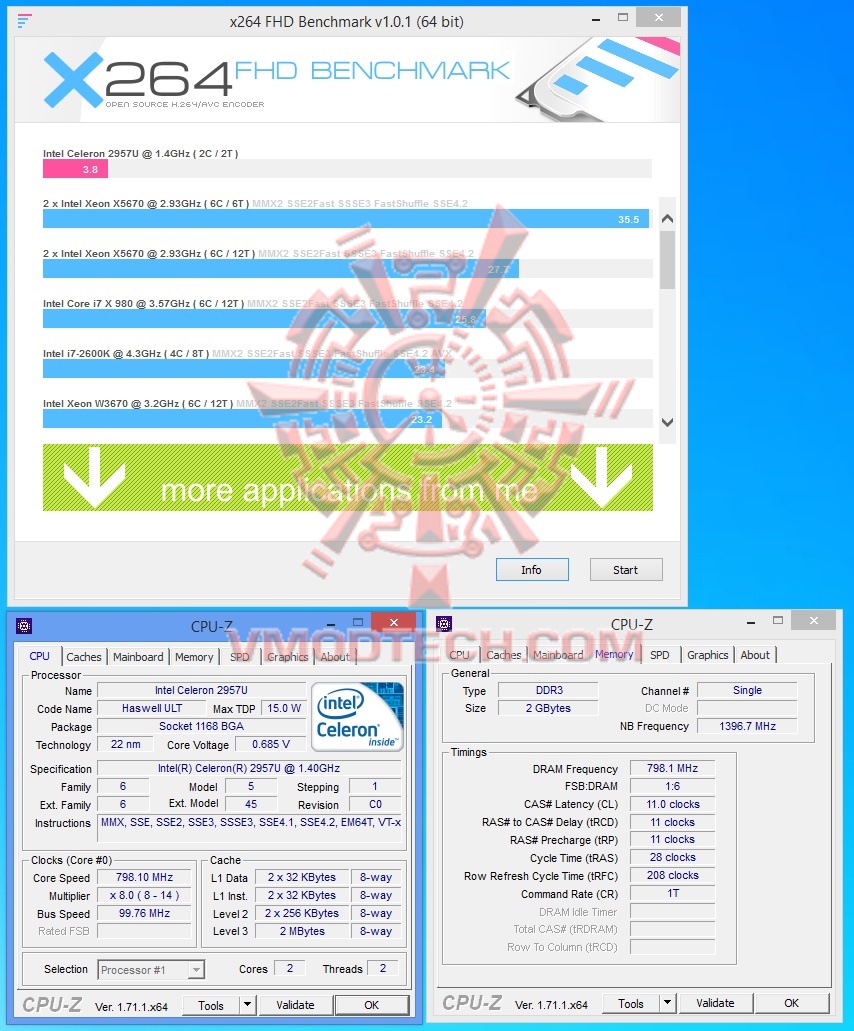Click the x264 FHD Benchmark banner logo
This screenshot has width=854, height=1031.
(x=276, y=80)
